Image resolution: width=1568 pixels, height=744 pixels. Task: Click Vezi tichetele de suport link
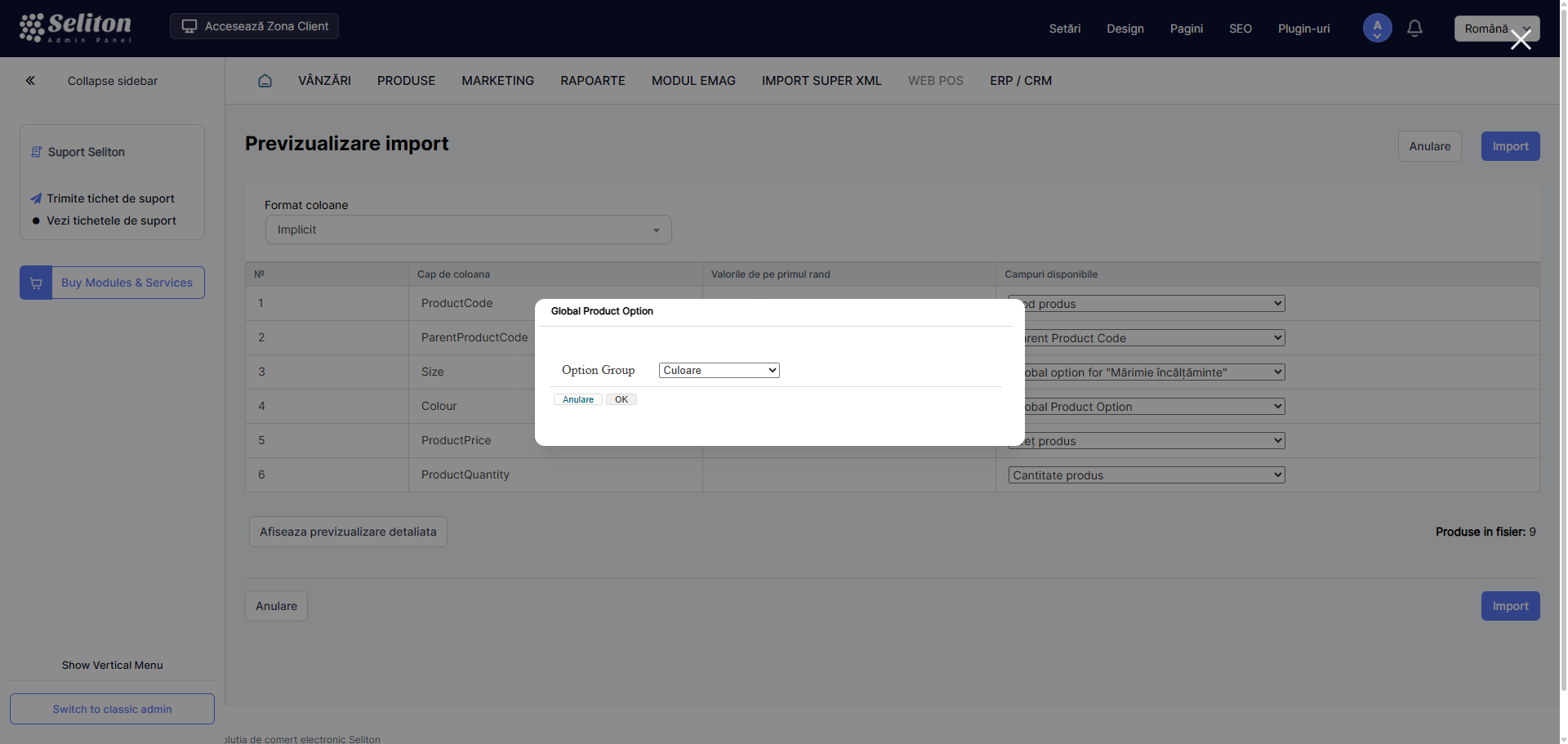[x=111, y=221]
